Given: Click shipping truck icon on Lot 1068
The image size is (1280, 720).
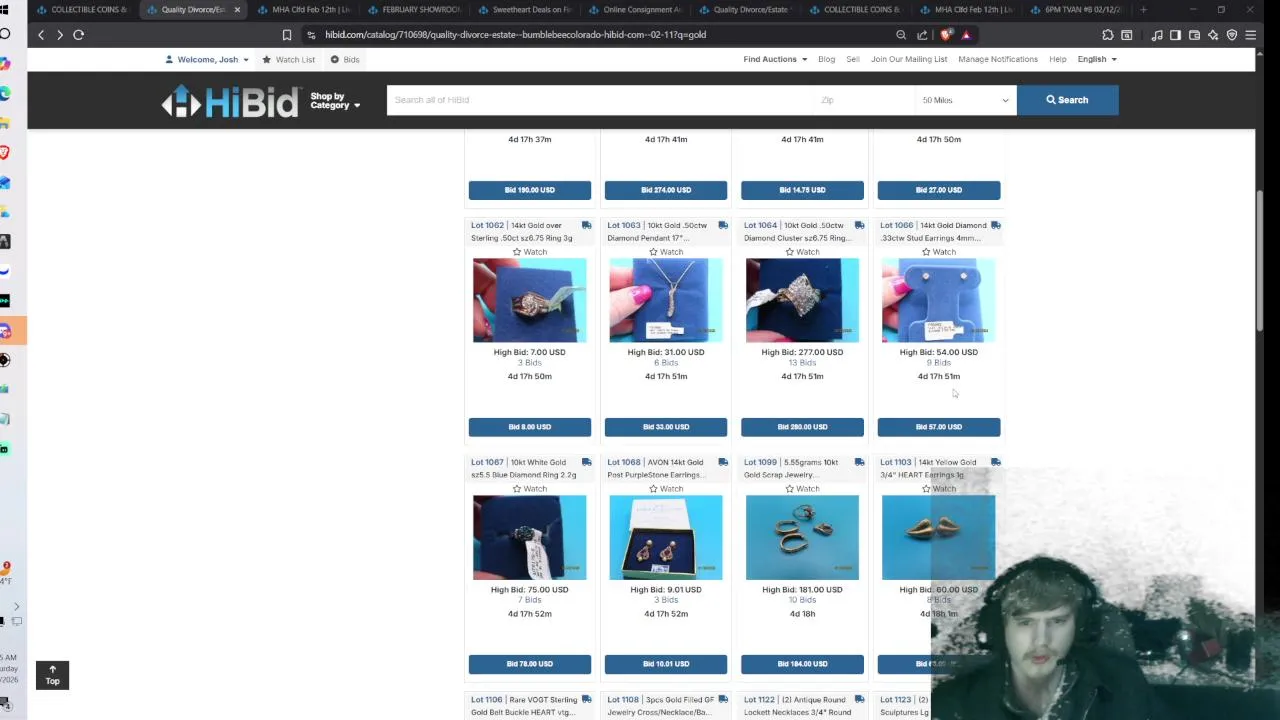Looking at the screenshot, I should coord(722,462).
